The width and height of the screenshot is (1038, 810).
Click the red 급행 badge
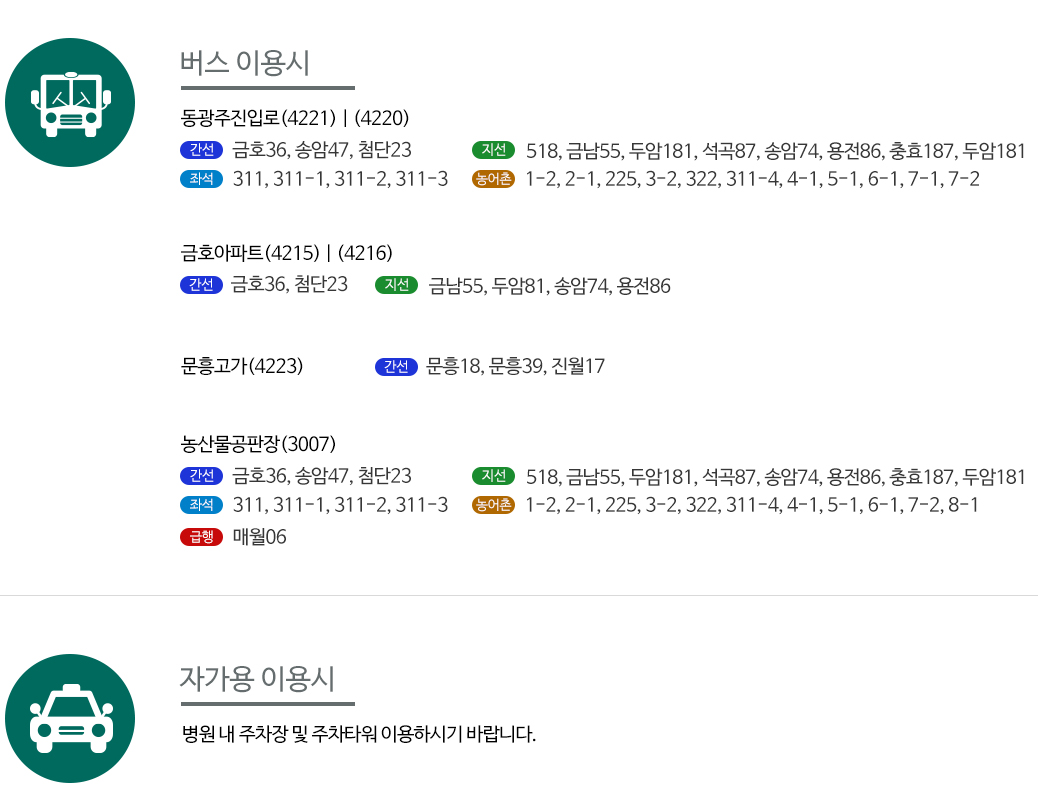tap(201, 537)
